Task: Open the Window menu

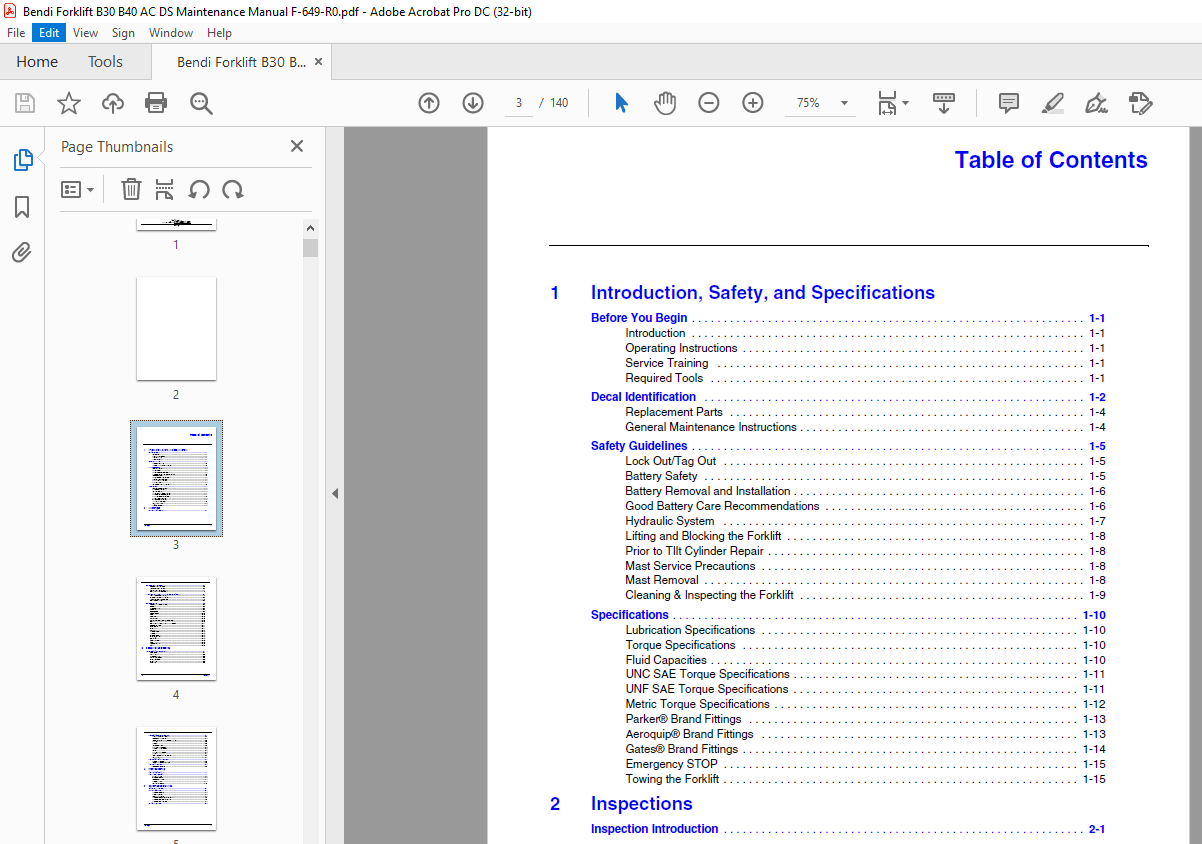Action: click(x=171, y=33)
